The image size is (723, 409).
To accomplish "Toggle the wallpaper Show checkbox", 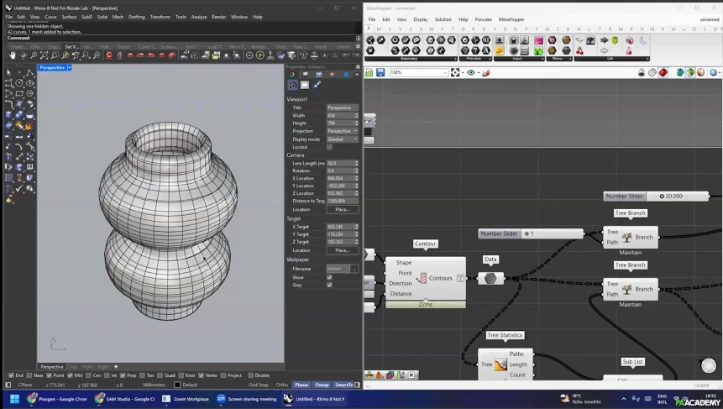I will (x=329, y=277).
